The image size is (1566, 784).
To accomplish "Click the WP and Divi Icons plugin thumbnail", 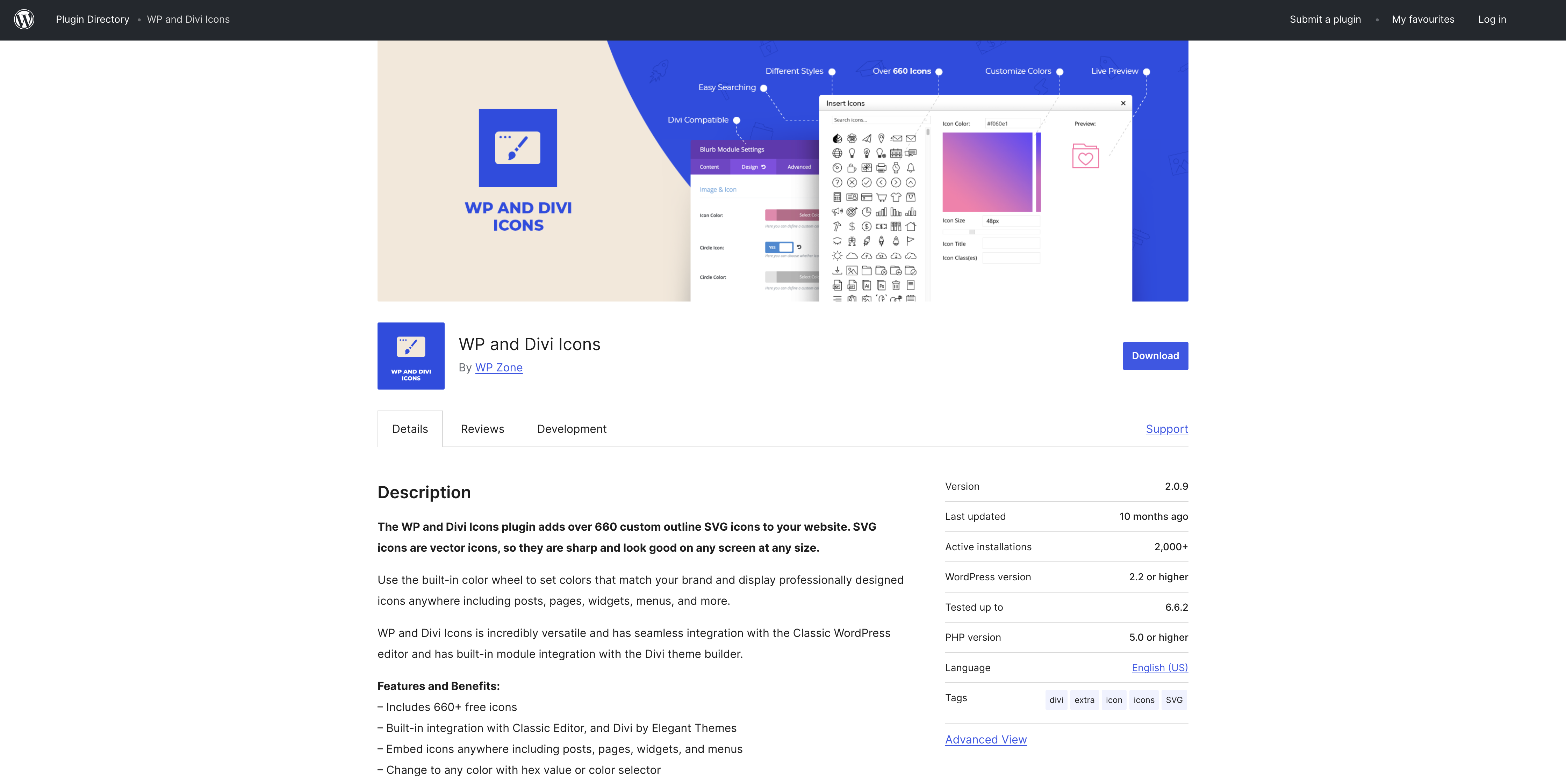I will 410,356.
